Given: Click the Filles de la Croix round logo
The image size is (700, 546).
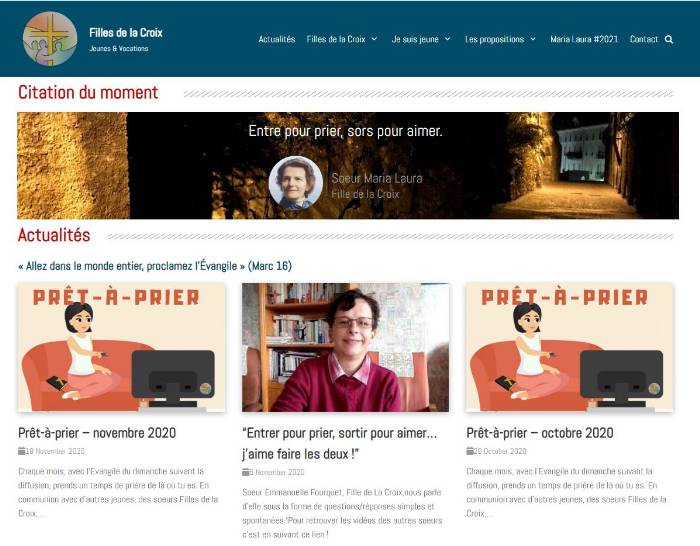Looking at the screenshot, I should [x=50, y=39].
